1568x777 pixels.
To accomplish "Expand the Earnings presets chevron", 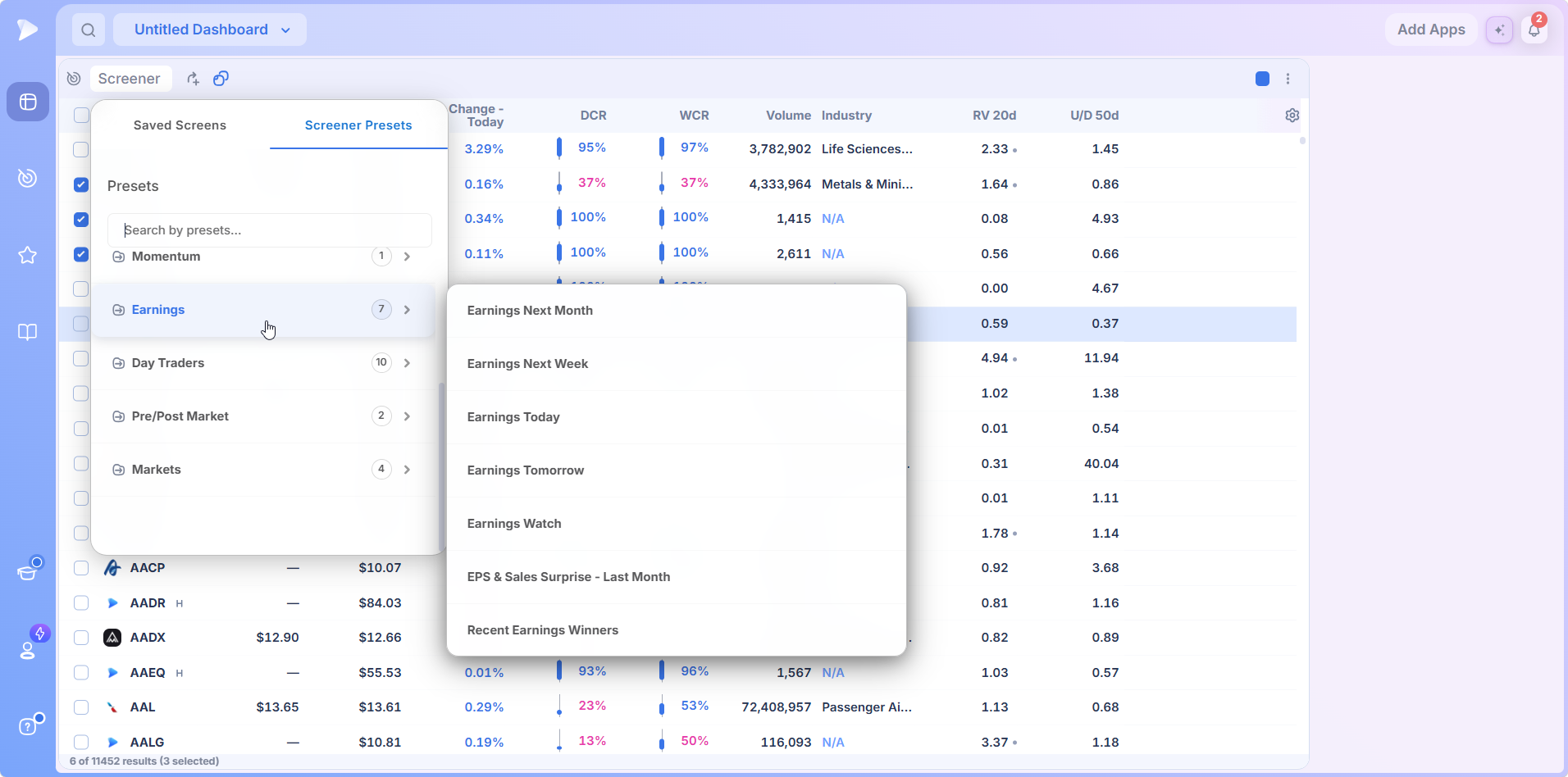I will [x=407, y=310].
